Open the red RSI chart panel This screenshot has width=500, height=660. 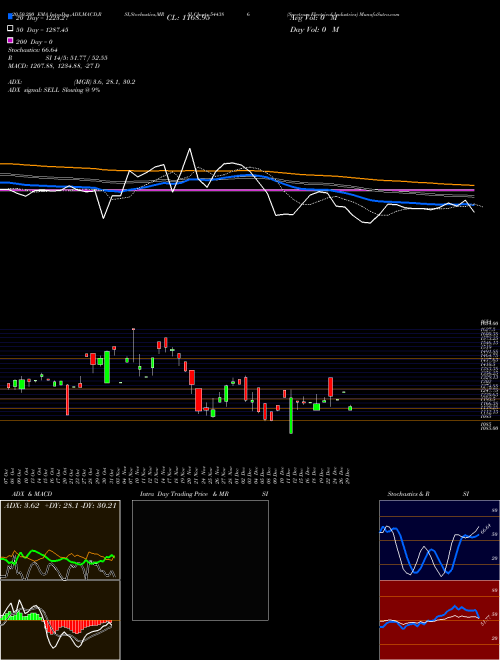(439, 620)
